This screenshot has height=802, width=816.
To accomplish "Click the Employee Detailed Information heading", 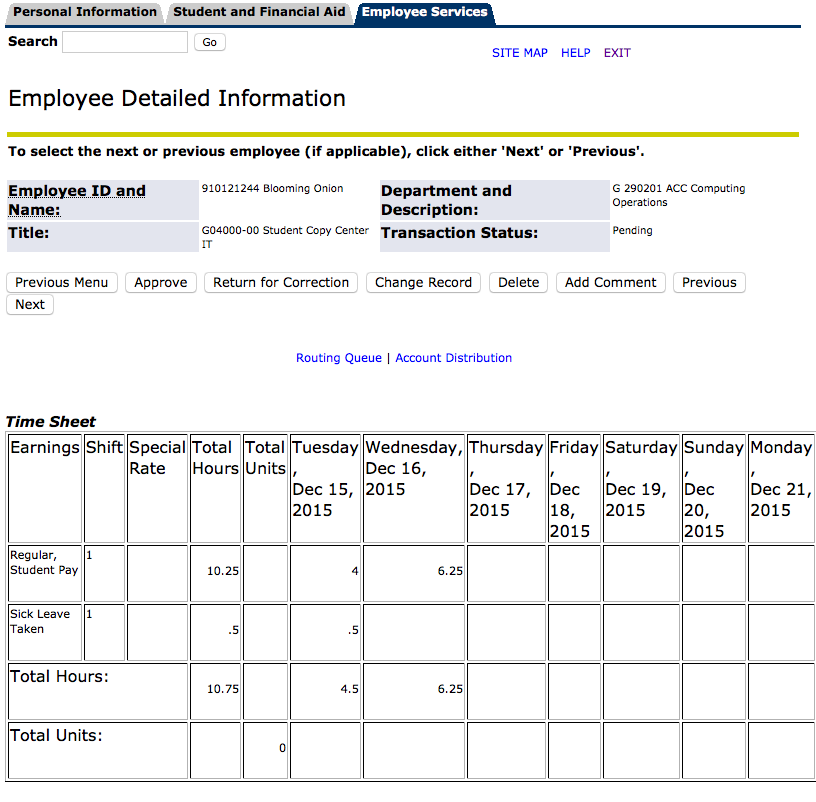I will click(x=177, y=99).
